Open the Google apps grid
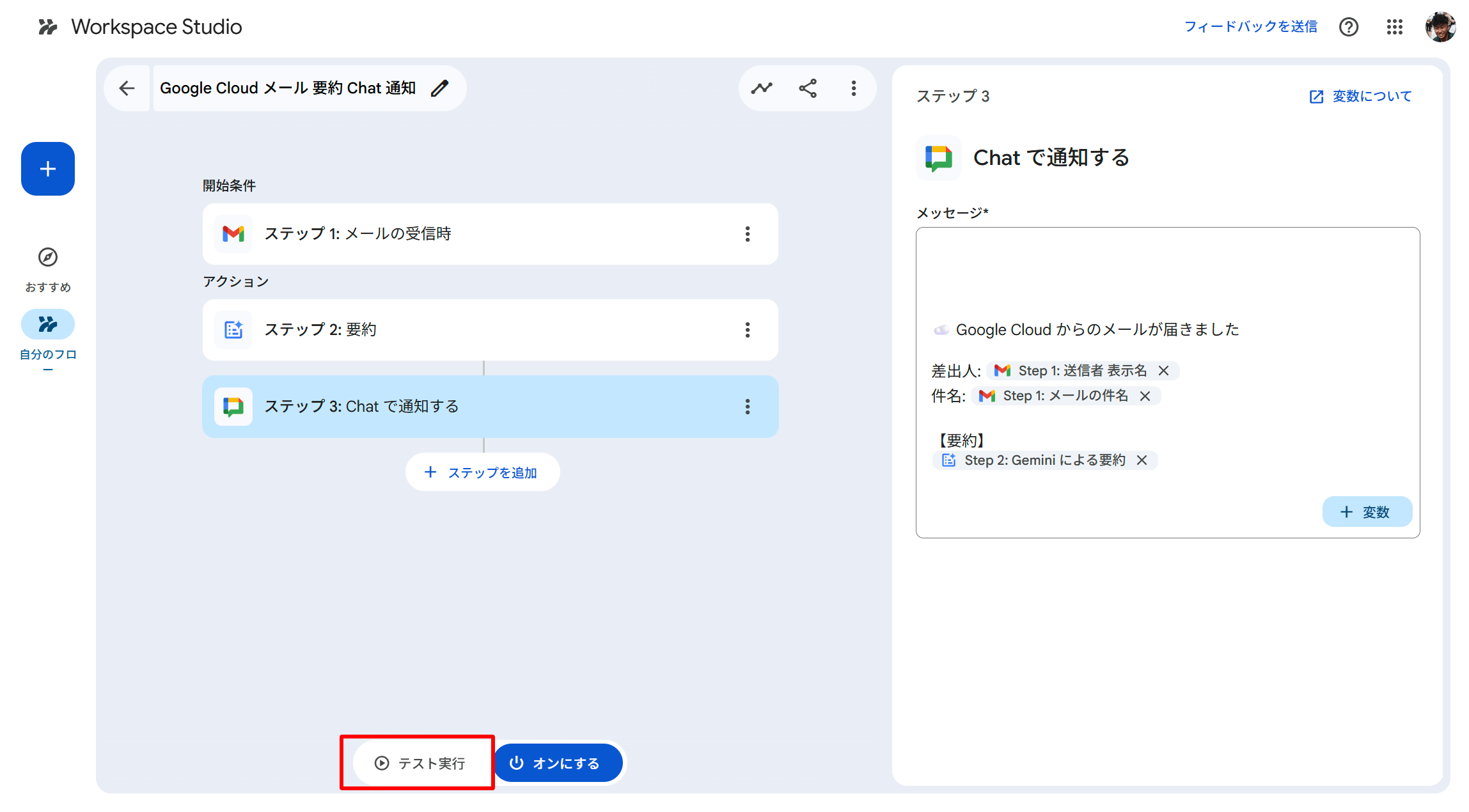The width and height of the screenshot is (1469, 812). tap(1395, 27)
